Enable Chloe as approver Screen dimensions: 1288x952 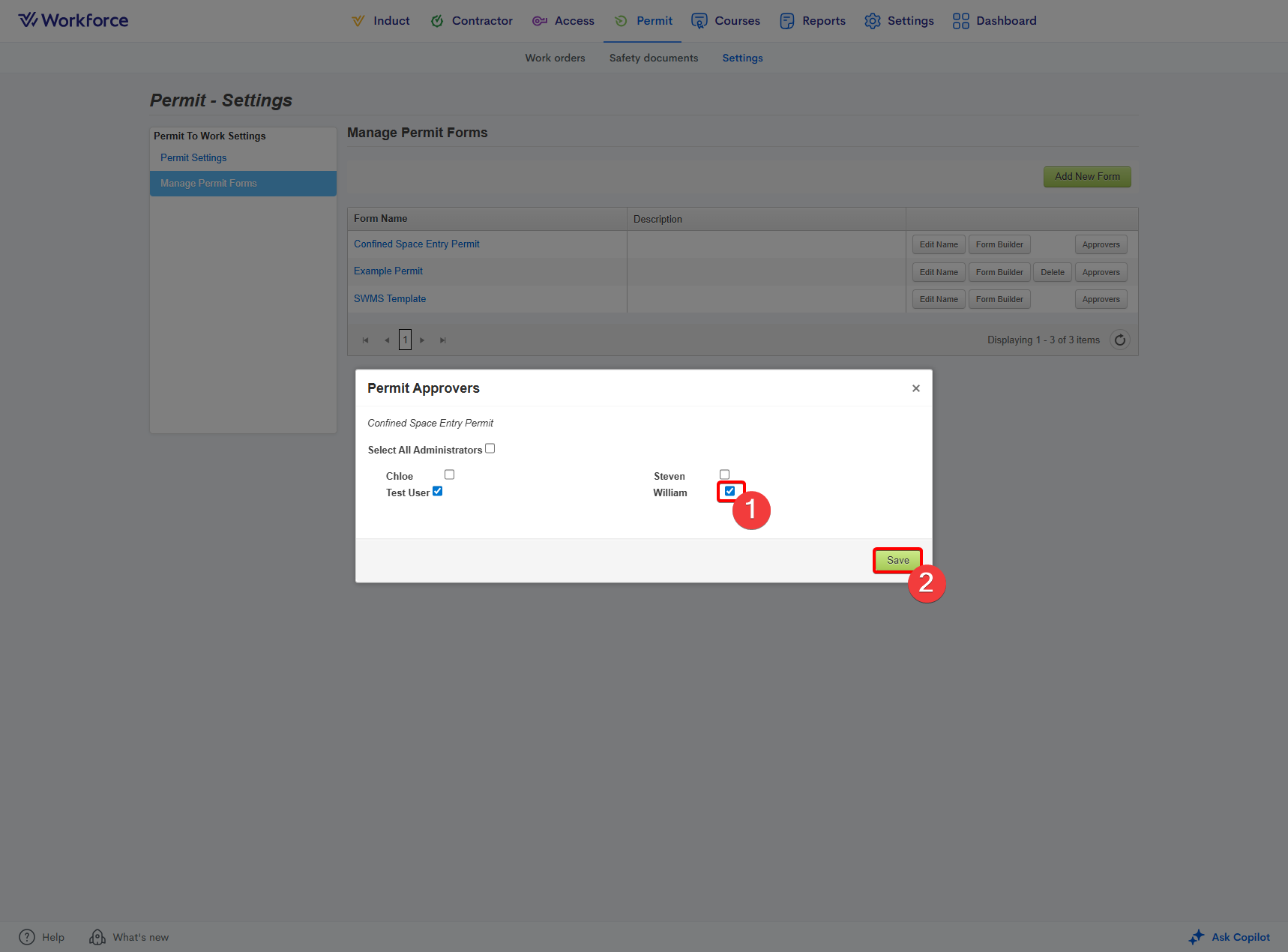pos(450,475)
